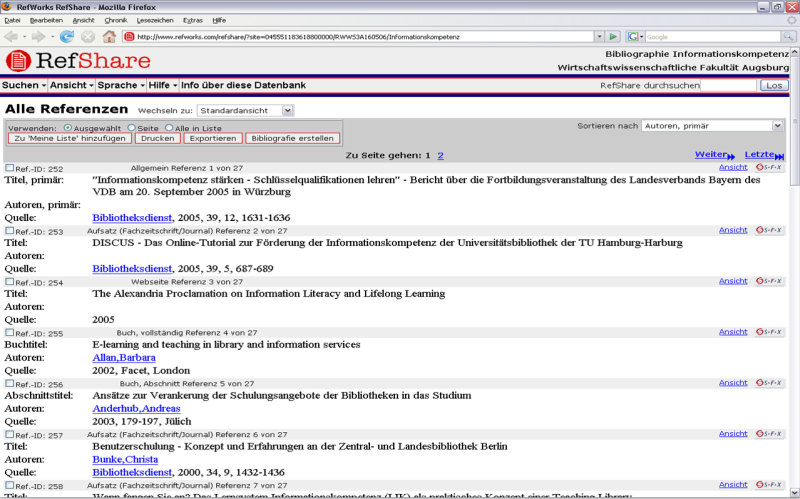Viewport: 800px width, 499px height.
Task: Click the search magnifier icon in the browser toolbar
Action: pos(788,37)
